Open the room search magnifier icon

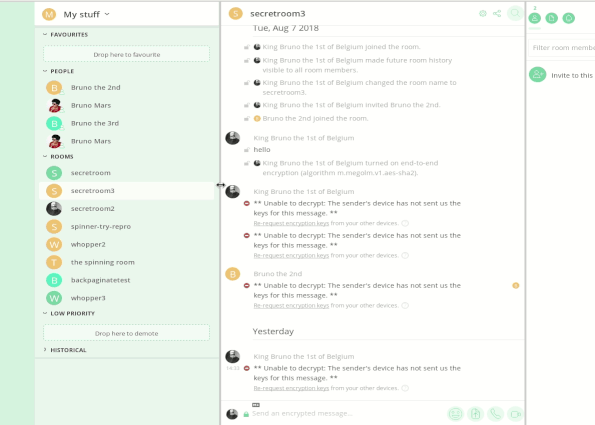point(515,14)
